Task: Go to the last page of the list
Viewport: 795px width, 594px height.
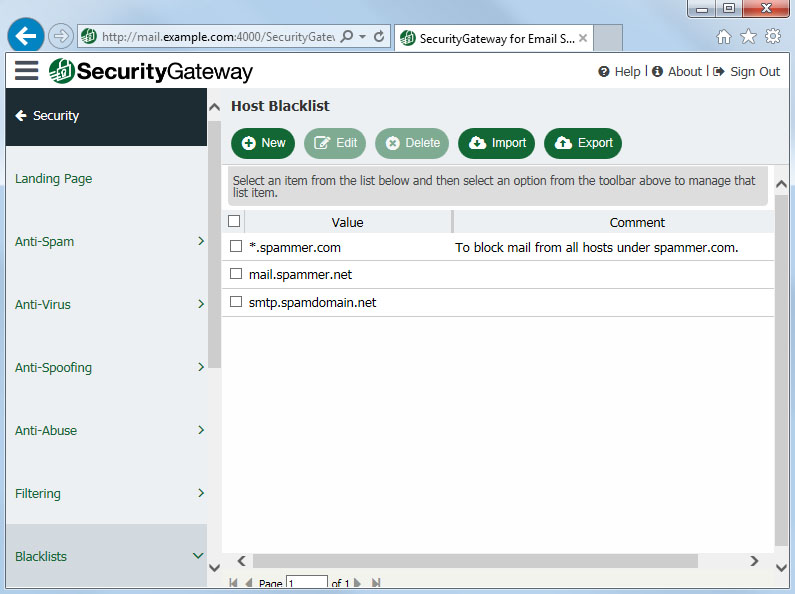Action: 376,583
